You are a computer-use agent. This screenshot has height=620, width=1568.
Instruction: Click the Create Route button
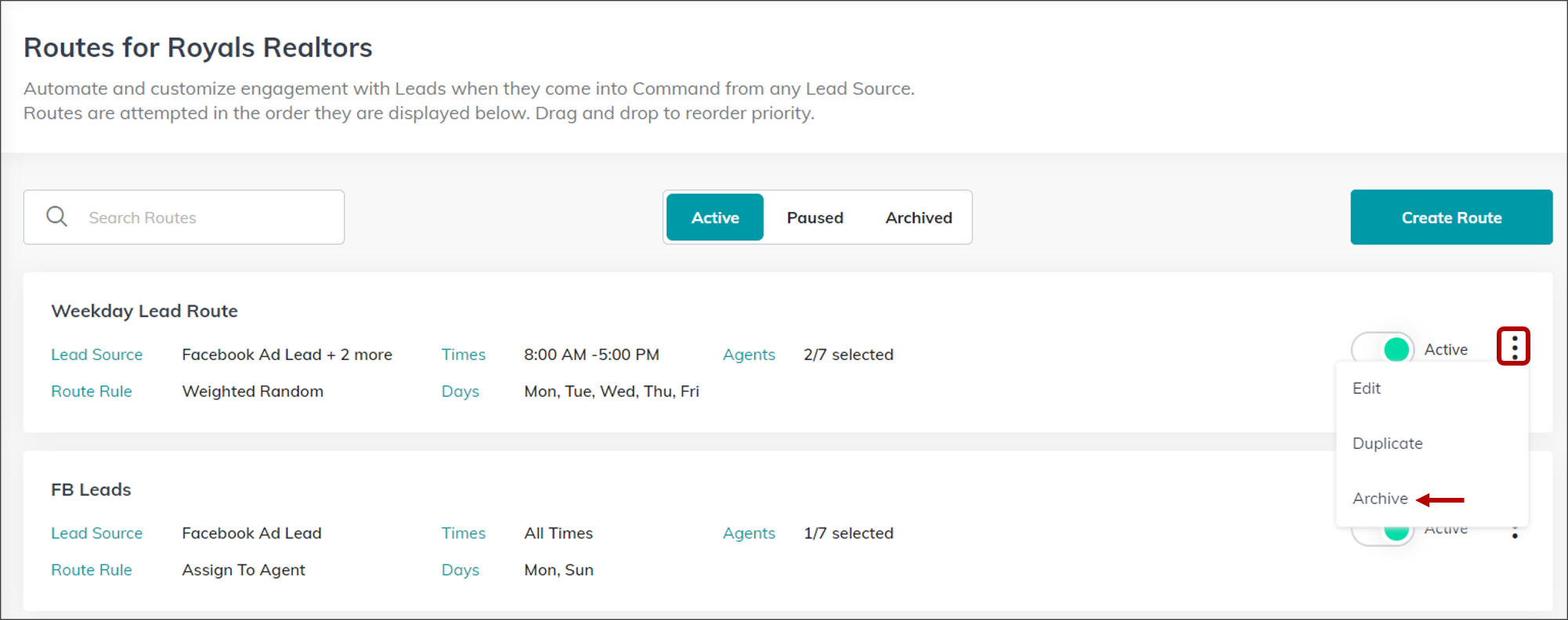(x=1451, y=217)
